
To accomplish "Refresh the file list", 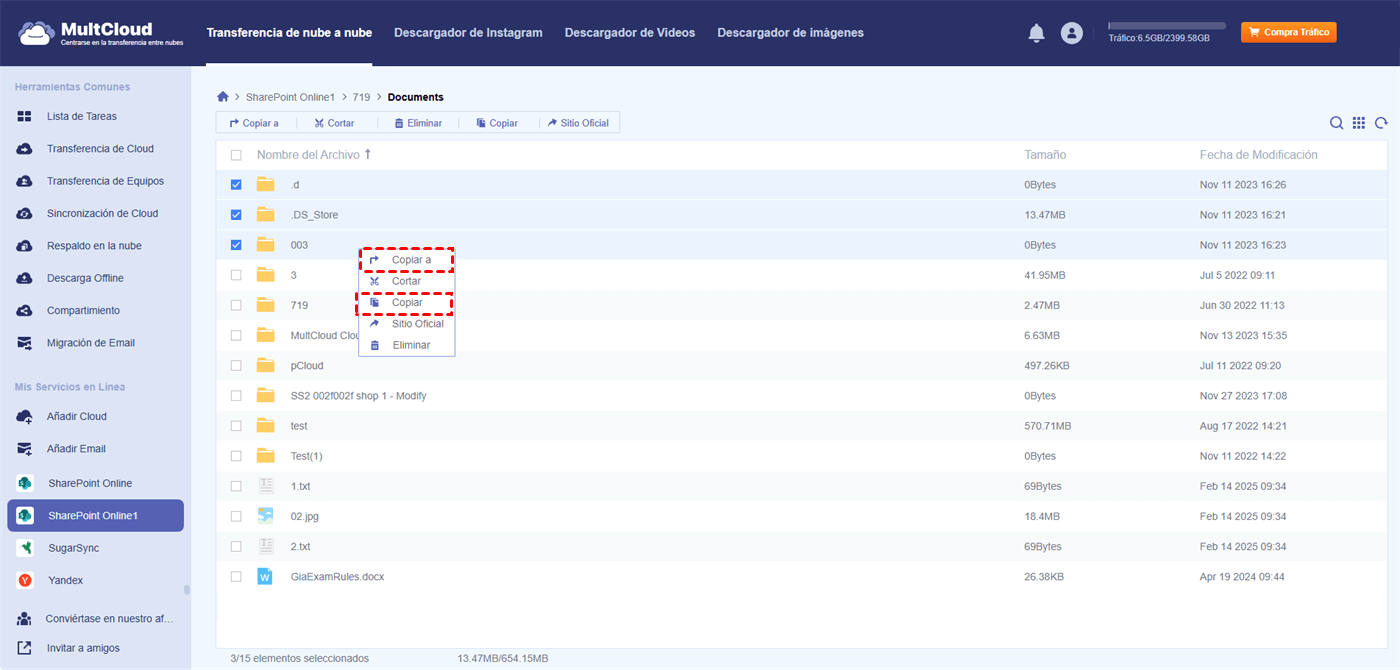I will coord(1381,123).
